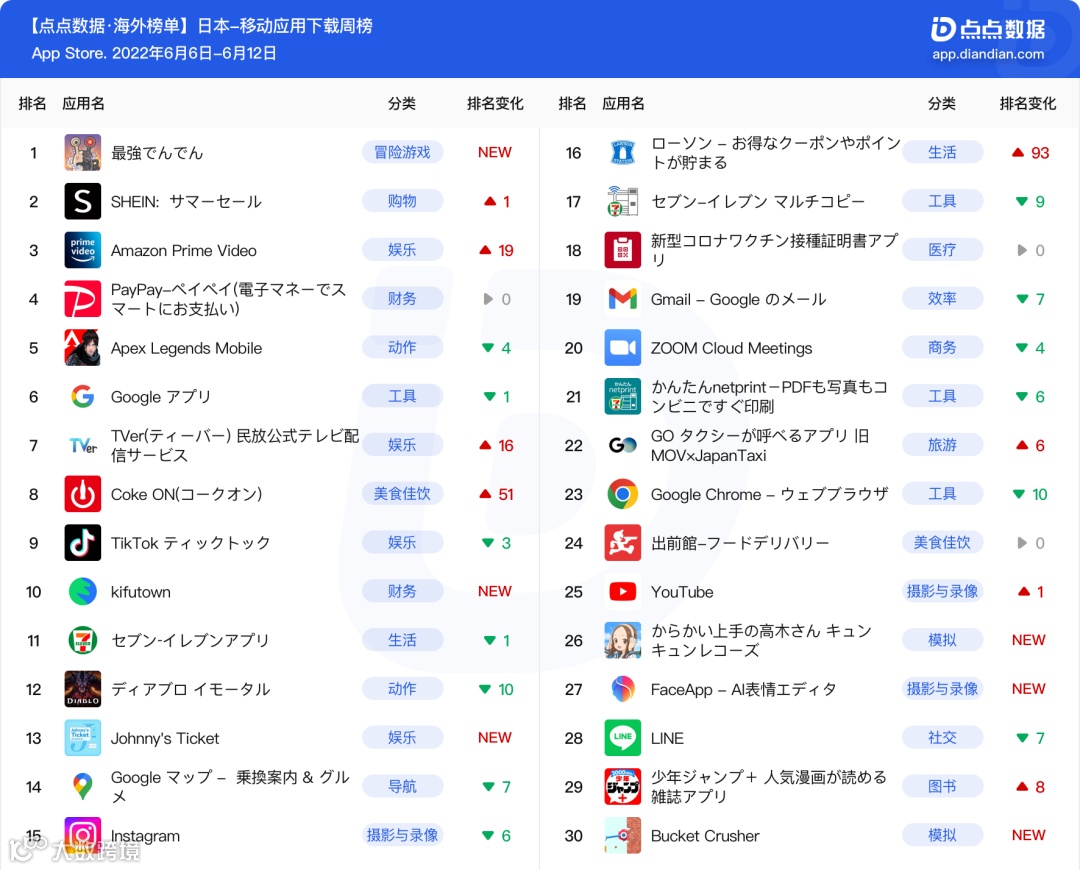Click the 效率 tag for Gmail

click(x=942, y=299)
